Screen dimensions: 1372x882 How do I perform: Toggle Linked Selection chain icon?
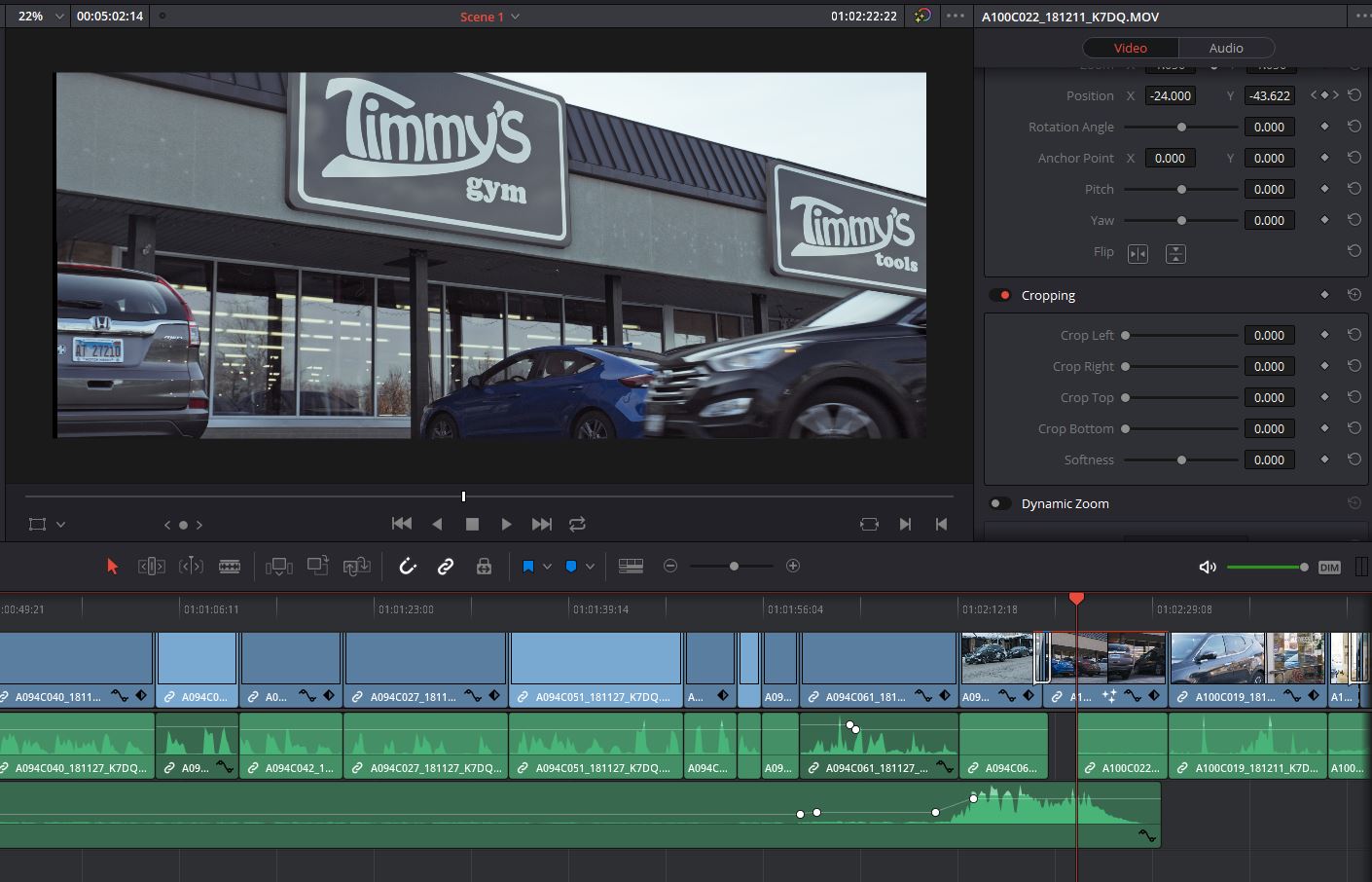(446, 566)
